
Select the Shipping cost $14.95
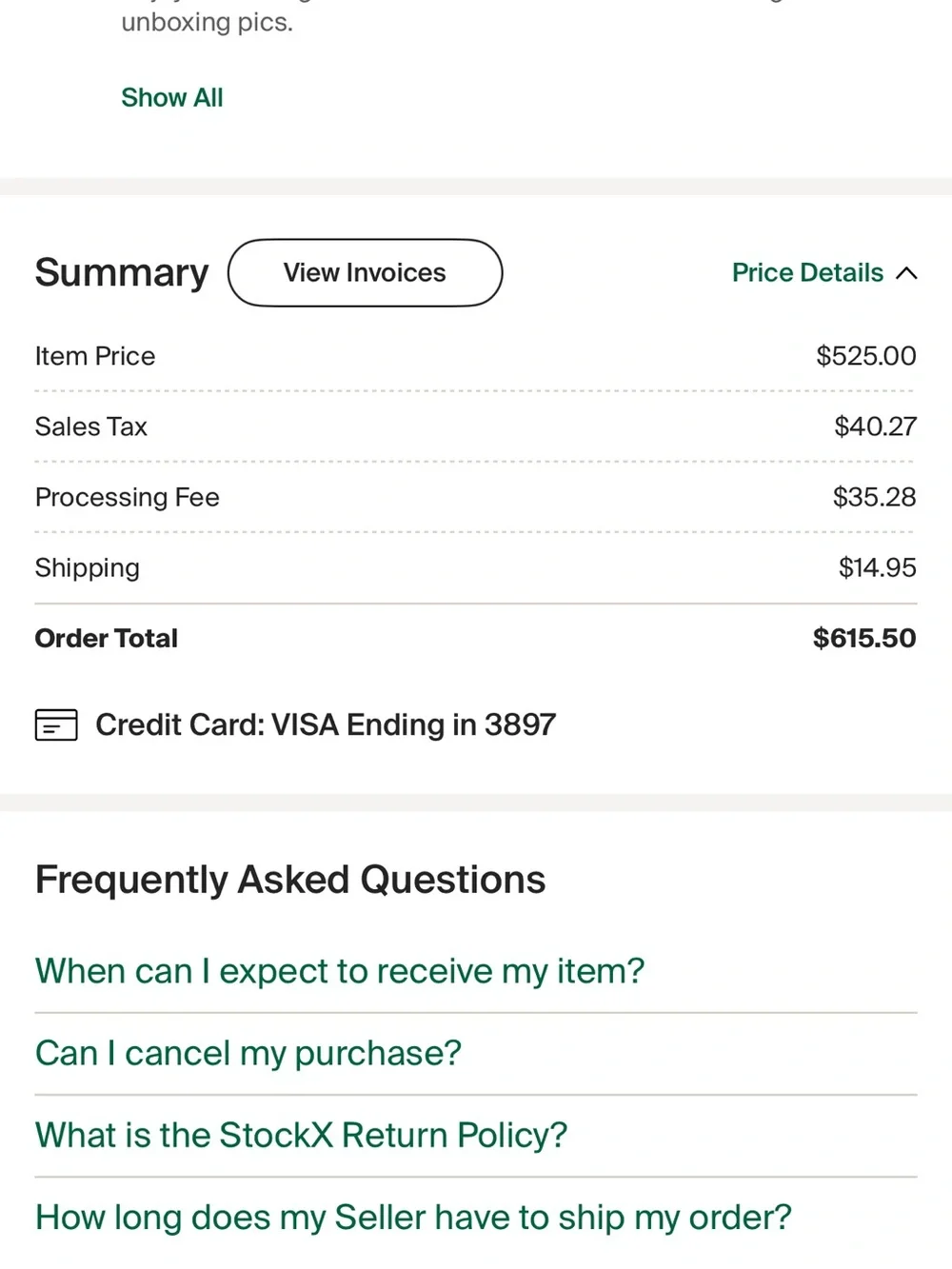pyautogui.click(x=877, y=567)
